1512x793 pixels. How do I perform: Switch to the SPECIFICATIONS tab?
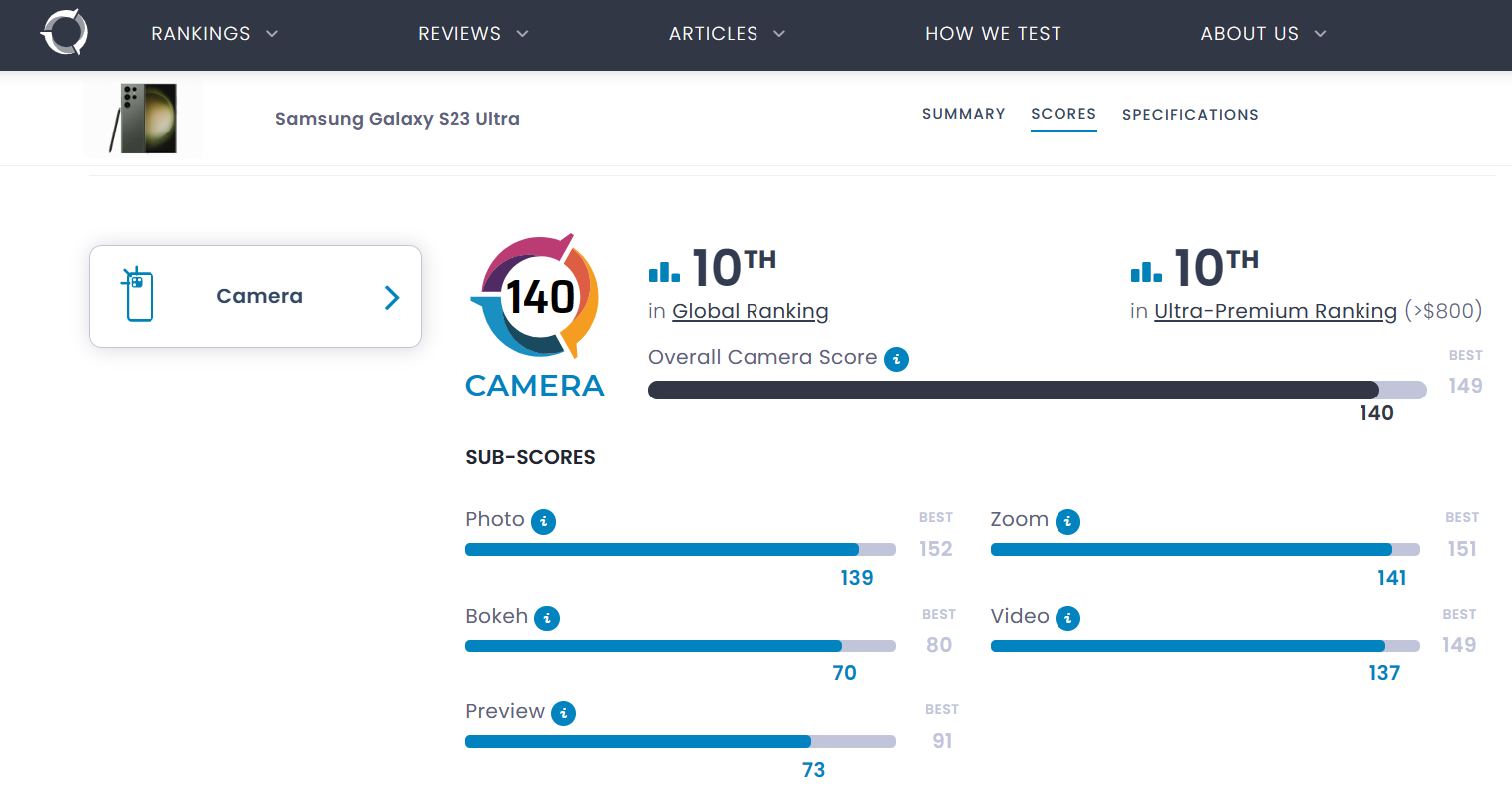[1190, 115]
